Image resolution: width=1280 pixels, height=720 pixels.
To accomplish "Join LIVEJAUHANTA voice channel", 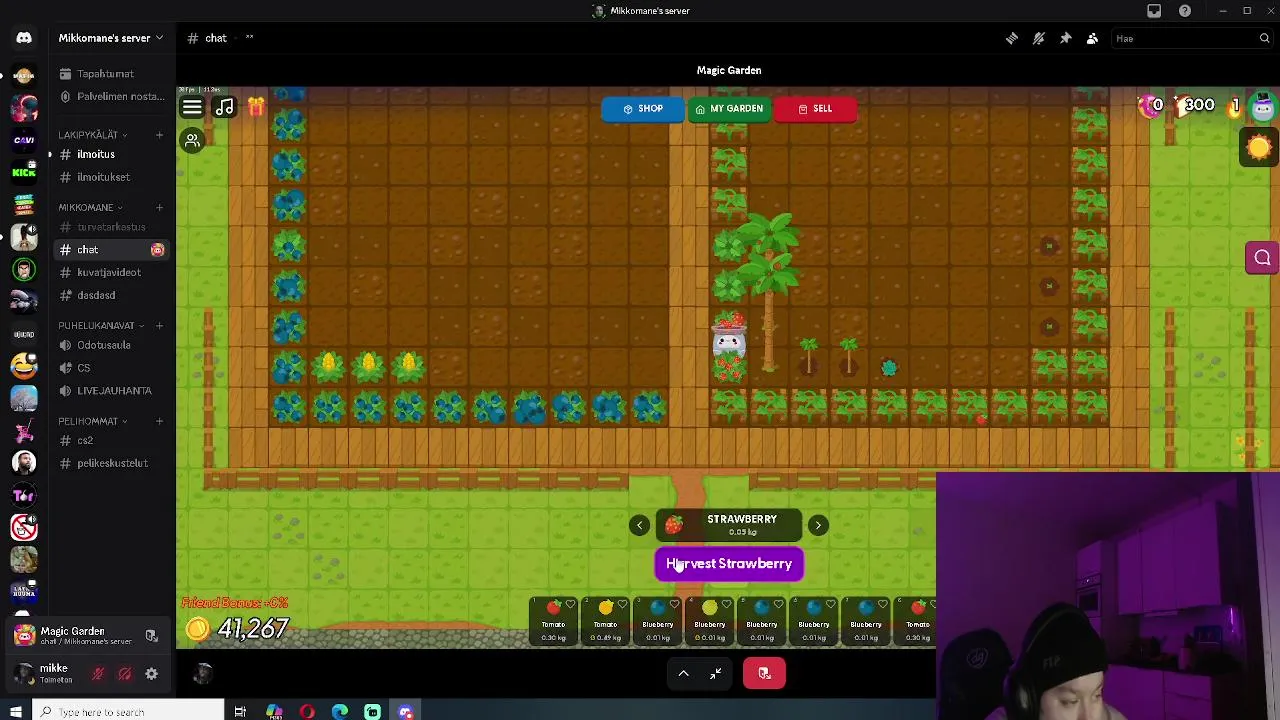I will (x=114, y=391).
